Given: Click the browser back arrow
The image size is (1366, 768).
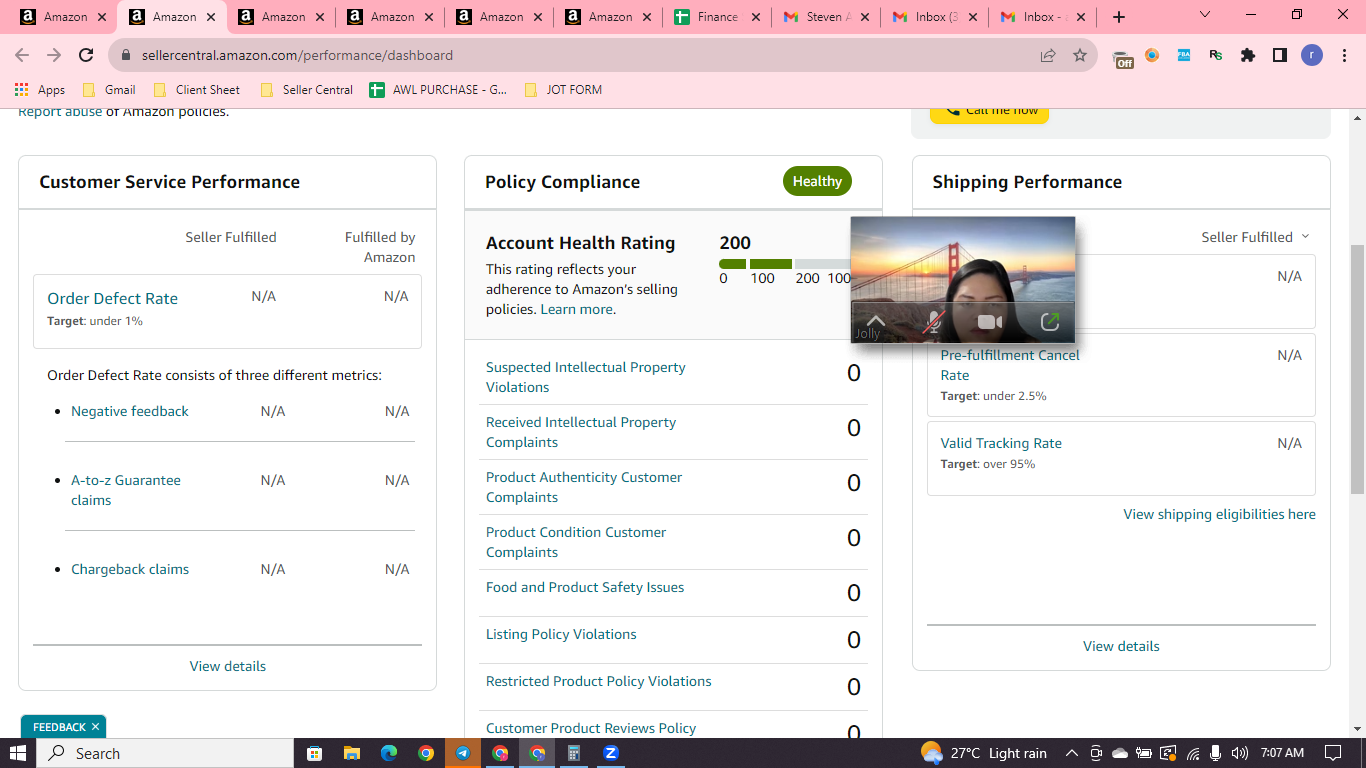Looking at the screenshot, I should (x=22, y=55).
